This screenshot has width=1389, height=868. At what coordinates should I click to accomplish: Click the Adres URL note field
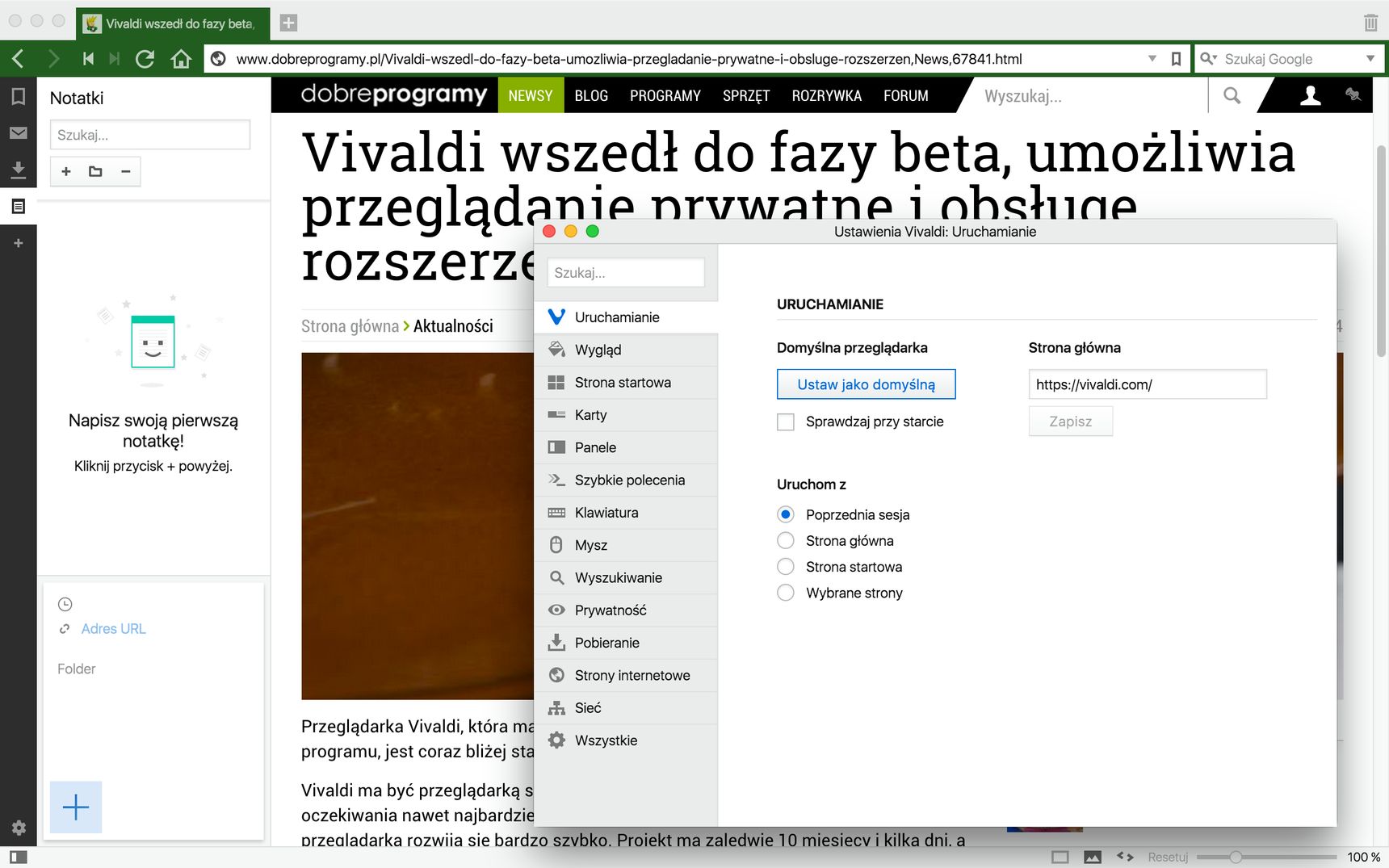pyautogui.click(x=113, y=629)
